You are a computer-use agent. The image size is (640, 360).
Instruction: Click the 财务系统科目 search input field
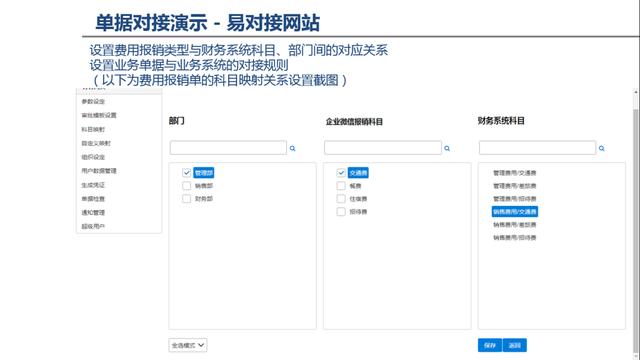[x=537, y=148]
